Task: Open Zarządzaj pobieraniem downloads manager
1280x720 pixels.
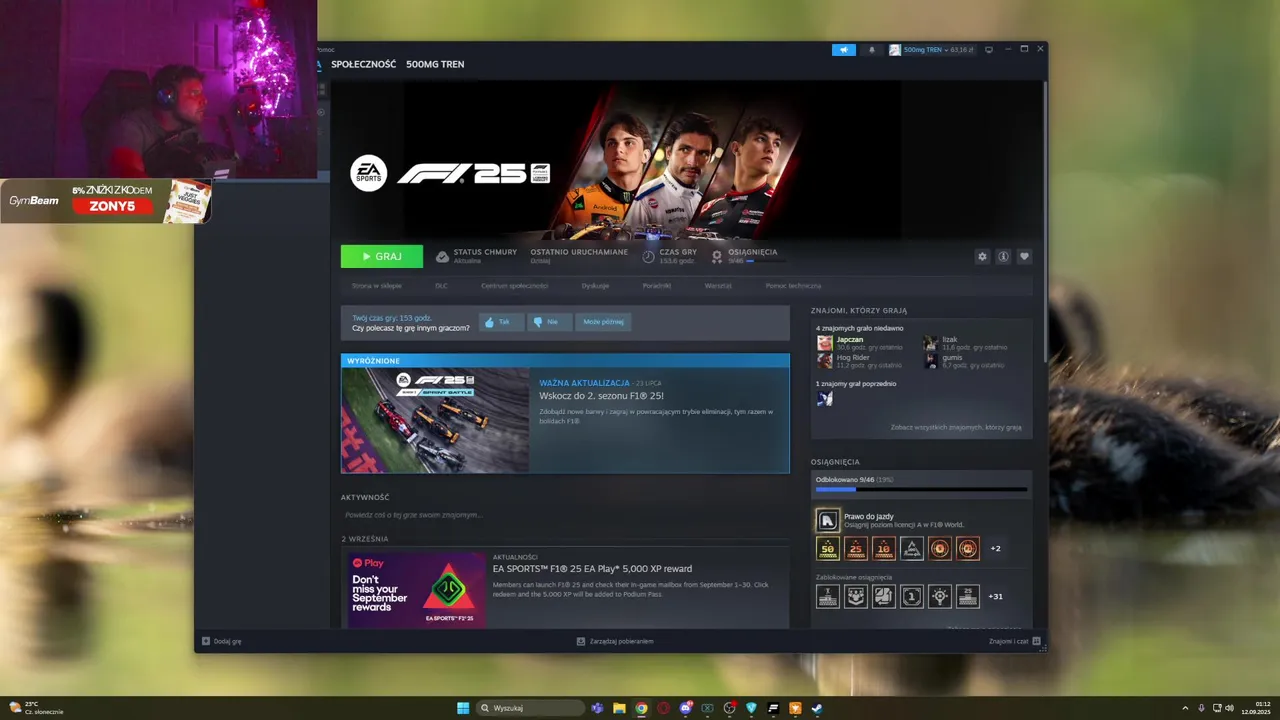Action: click(x=615, y=641)
